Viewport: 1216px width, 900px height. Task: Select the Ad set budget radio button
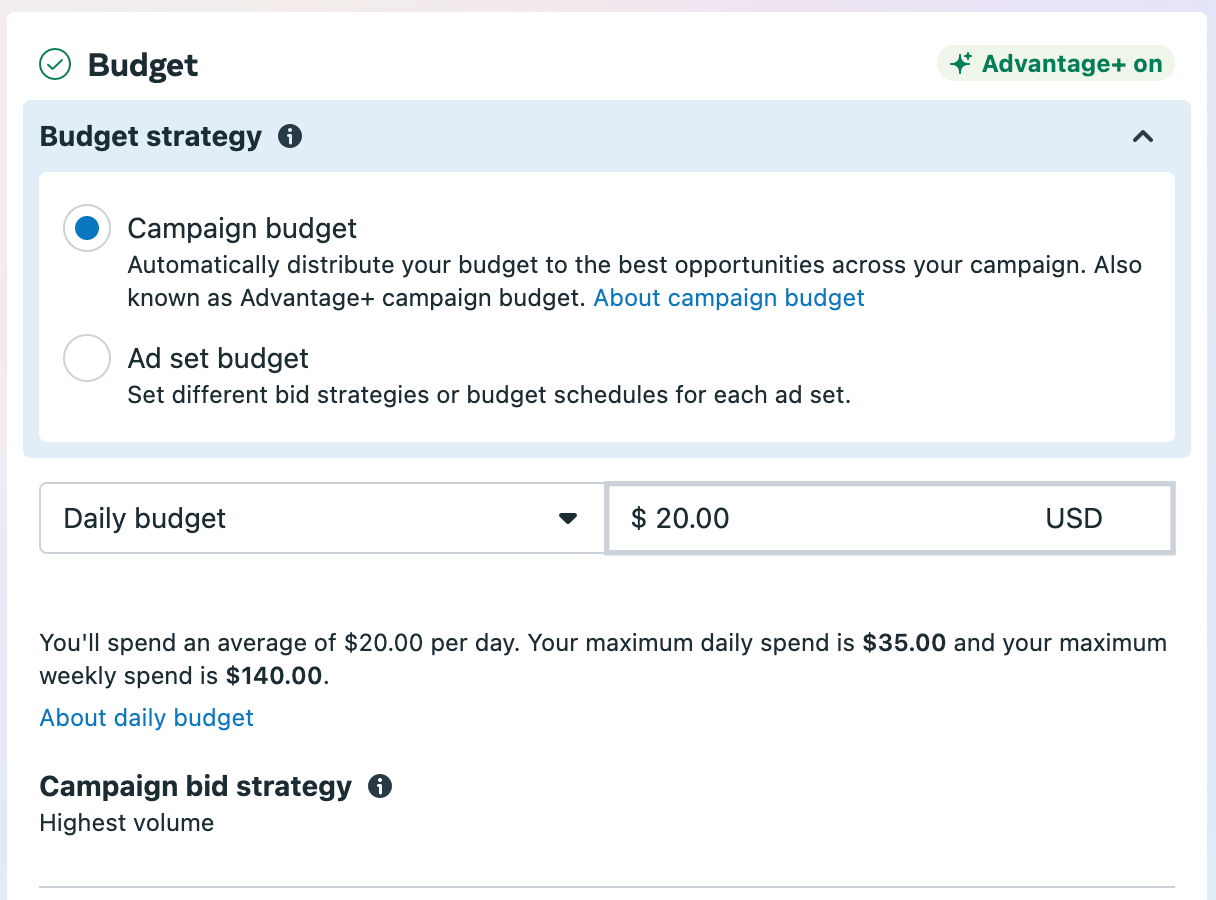coord(87,358)
